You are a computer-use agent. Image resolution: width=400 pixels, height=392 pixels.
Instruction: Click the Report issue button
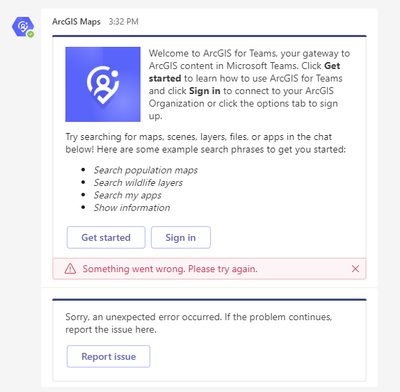[x=108, y=356]
